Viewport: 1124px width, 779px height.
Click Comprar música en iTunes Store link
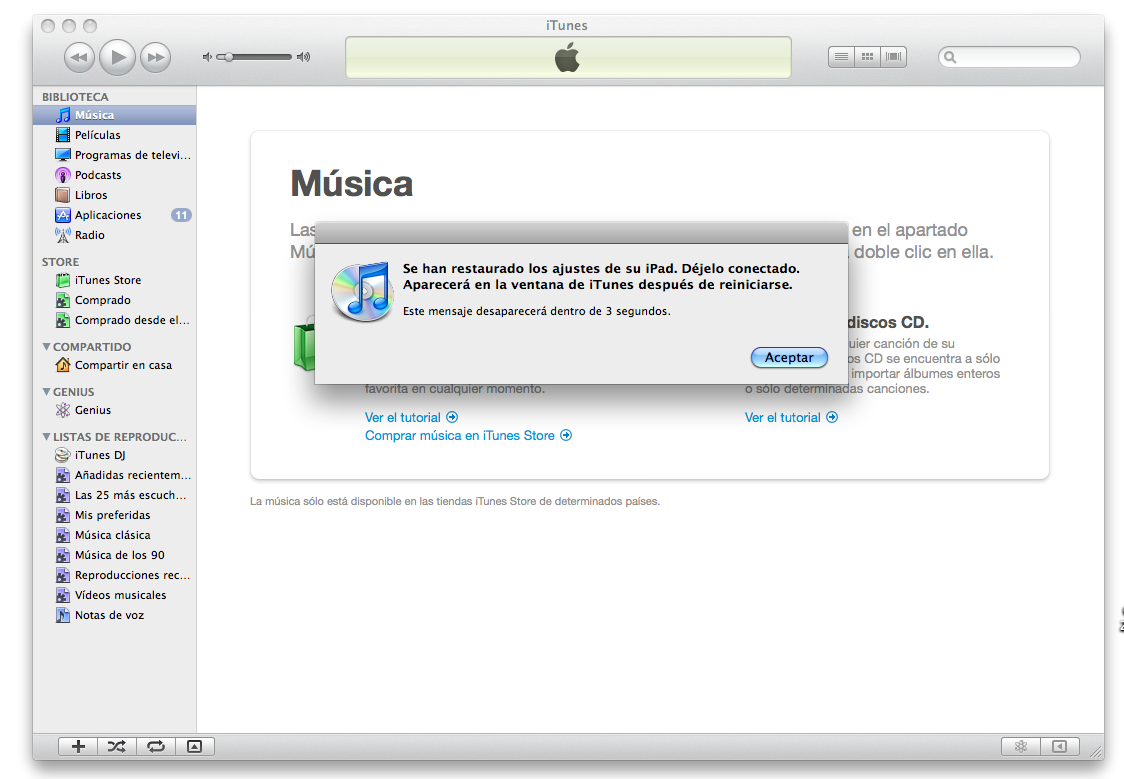(468, 436)
